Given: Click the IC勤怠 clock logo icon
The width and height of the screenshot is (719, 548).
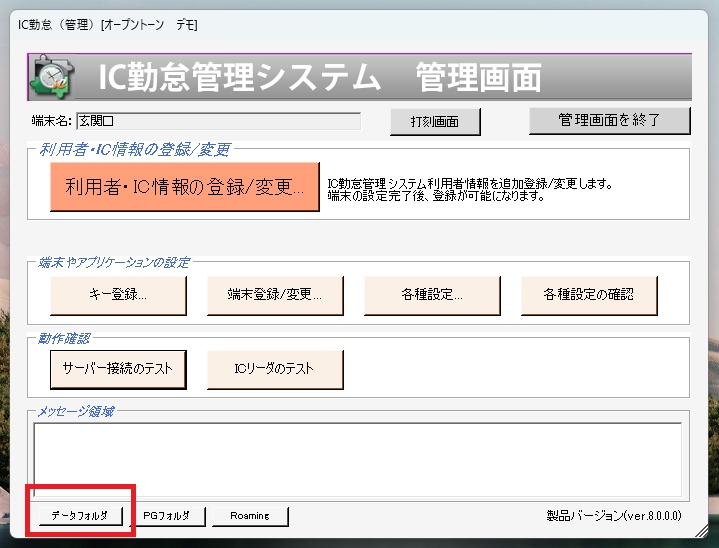Looking at the screenshot, I should coord(52,77).
